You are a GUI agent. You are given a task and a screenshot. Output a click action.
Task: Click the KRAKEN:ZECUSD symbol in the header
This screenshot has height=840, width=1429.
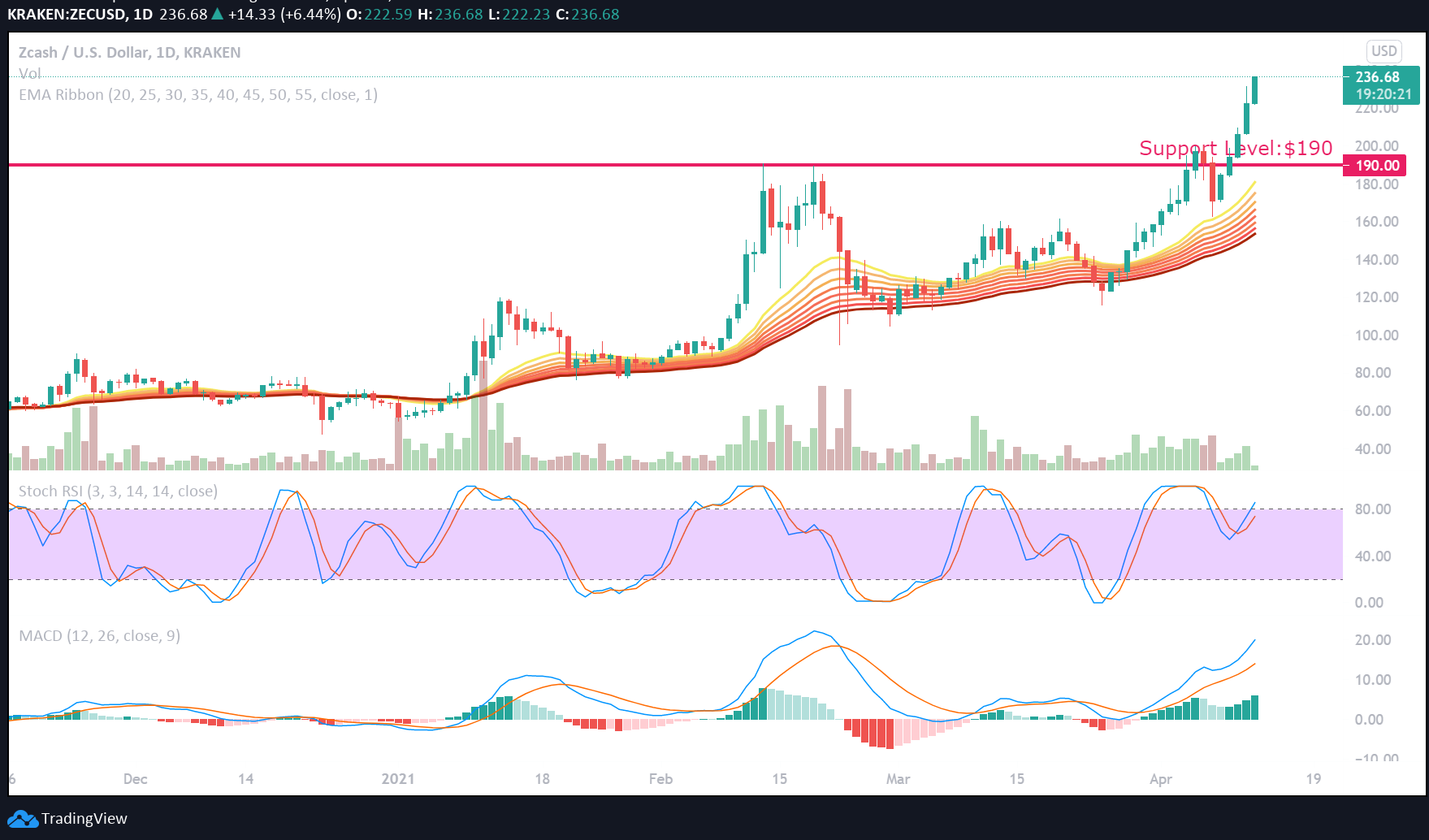(x=68, y=15)
